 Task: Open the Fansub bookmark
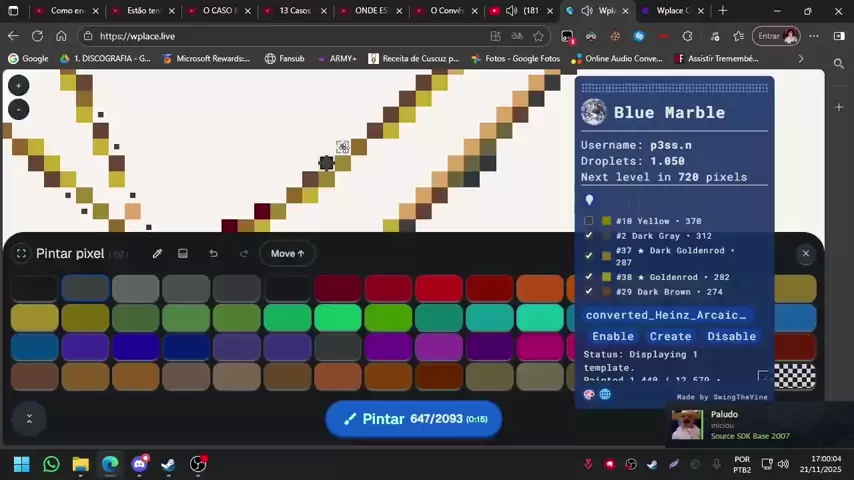pos(285,59)
